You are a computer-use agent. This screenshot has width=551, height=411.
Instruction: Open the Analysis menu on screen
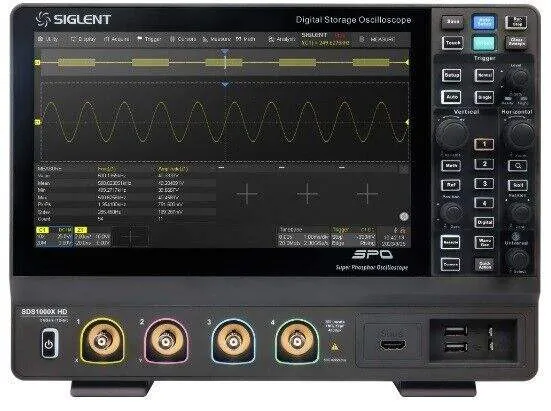(x=281, y=40)
